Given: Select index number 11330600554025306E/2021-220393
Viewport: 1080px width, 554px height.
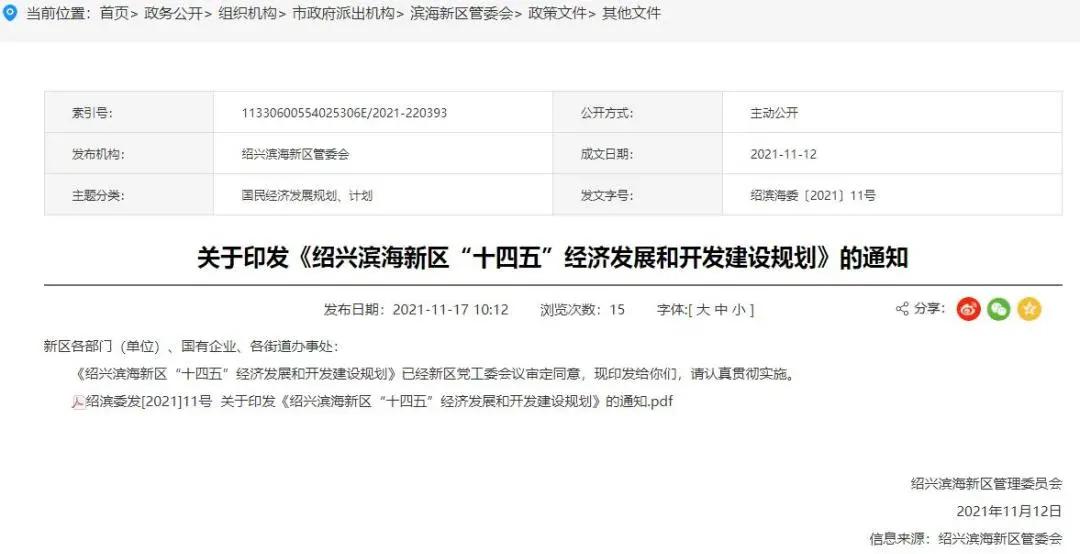Looking at the screenshot, I should tap(344, 113).
